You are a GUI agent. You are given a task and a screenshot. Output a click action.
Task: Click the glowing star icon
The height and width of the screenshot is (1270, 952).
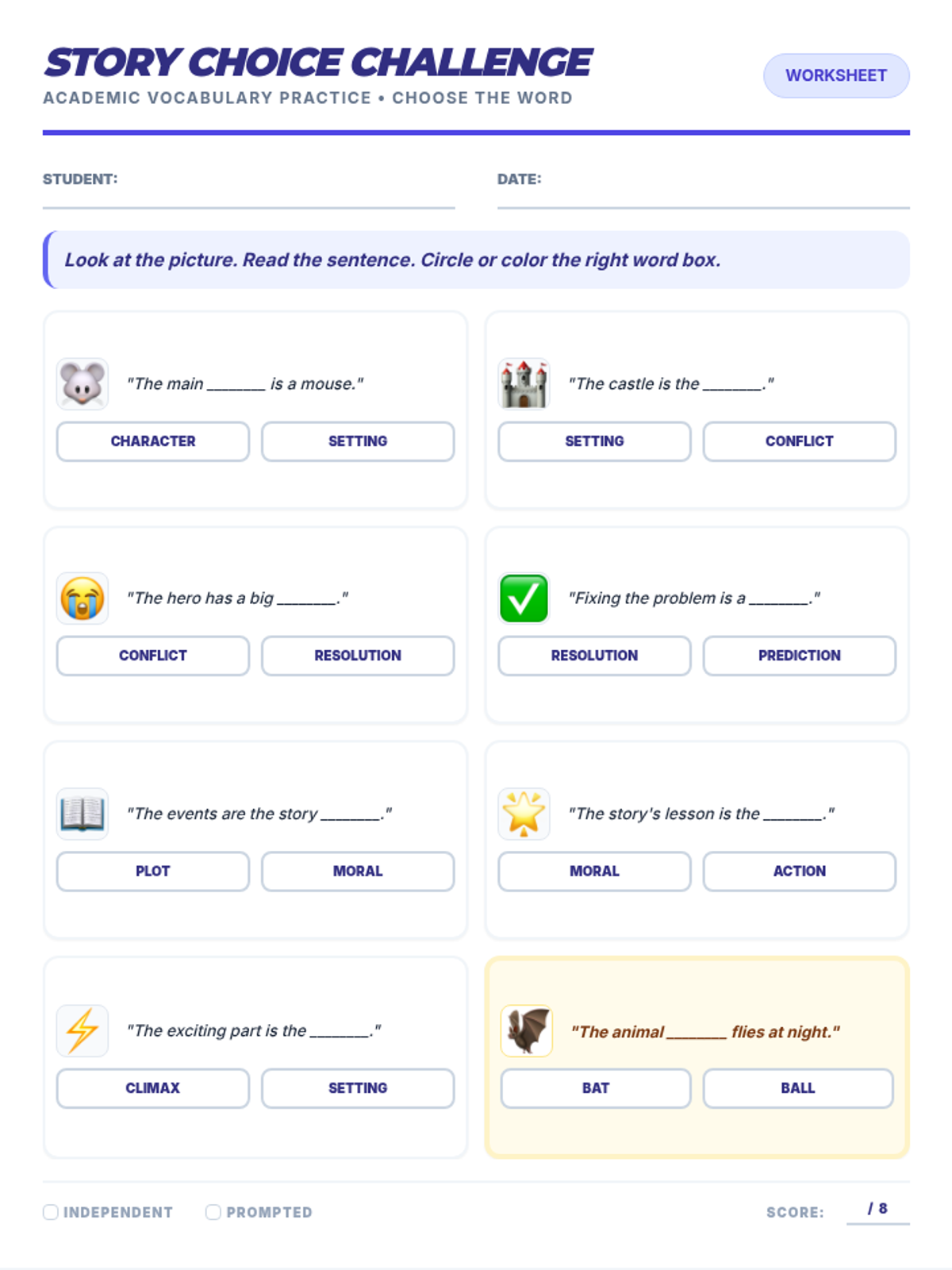[x=524, y=814]
